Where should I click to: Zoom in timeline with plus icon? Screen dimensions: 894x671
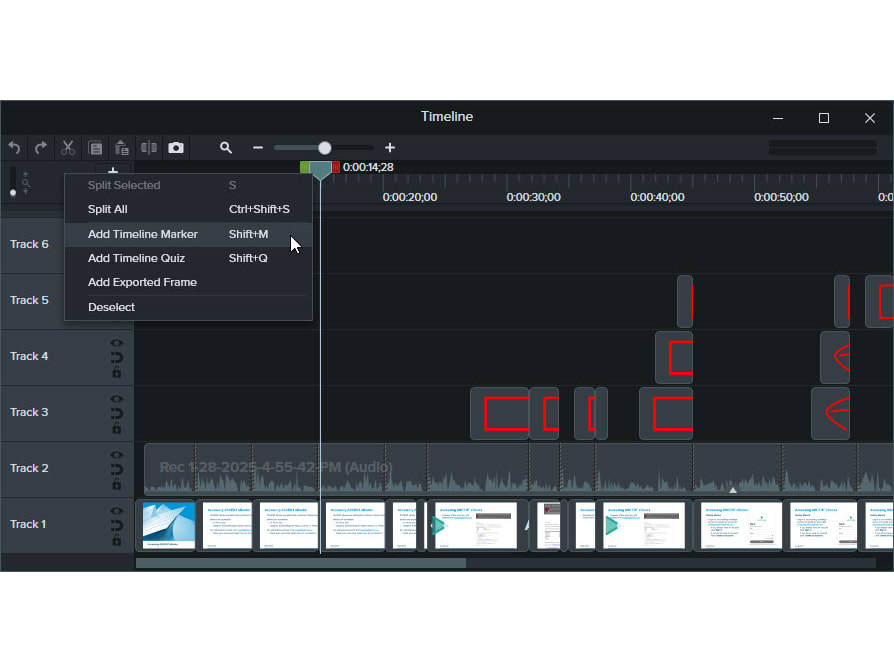pyautogui.click(x=390, y=148)
